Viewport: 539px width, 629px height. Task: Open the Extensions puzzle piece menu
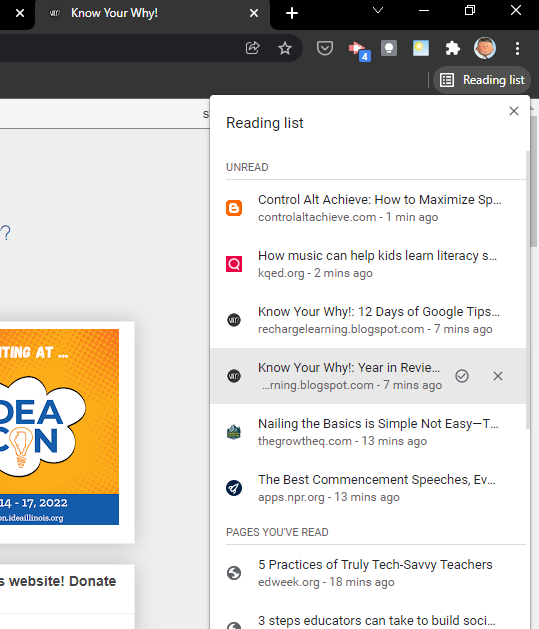tap(453, 48)
